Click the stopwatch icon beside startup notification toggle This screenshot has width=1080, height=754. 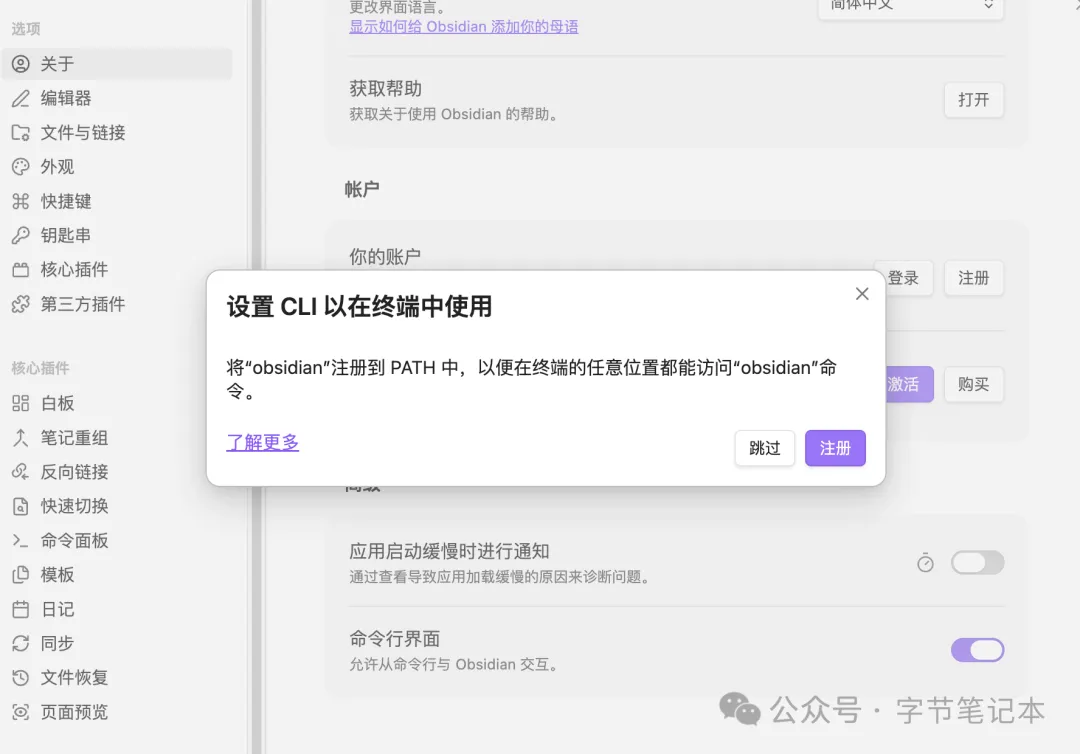pyautogui.click(x=925, y=563)
